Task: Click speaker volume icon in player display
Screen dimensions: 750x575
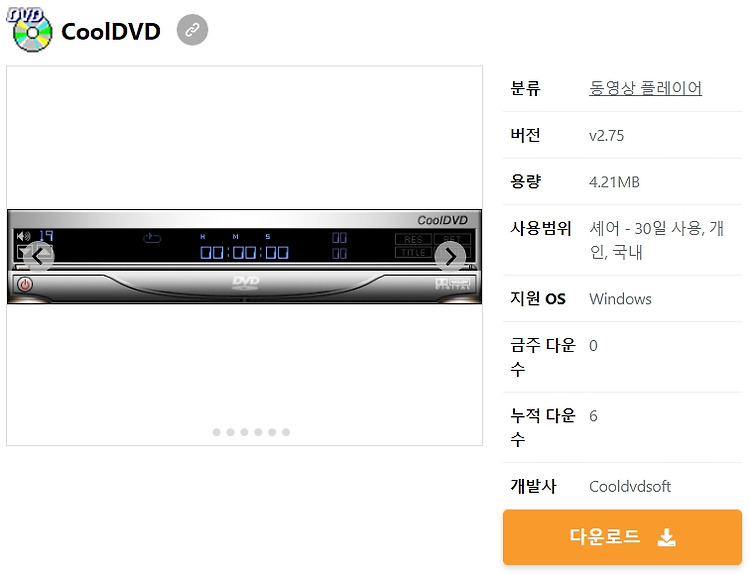Action: pyautogui.click(x=23, y=236)
